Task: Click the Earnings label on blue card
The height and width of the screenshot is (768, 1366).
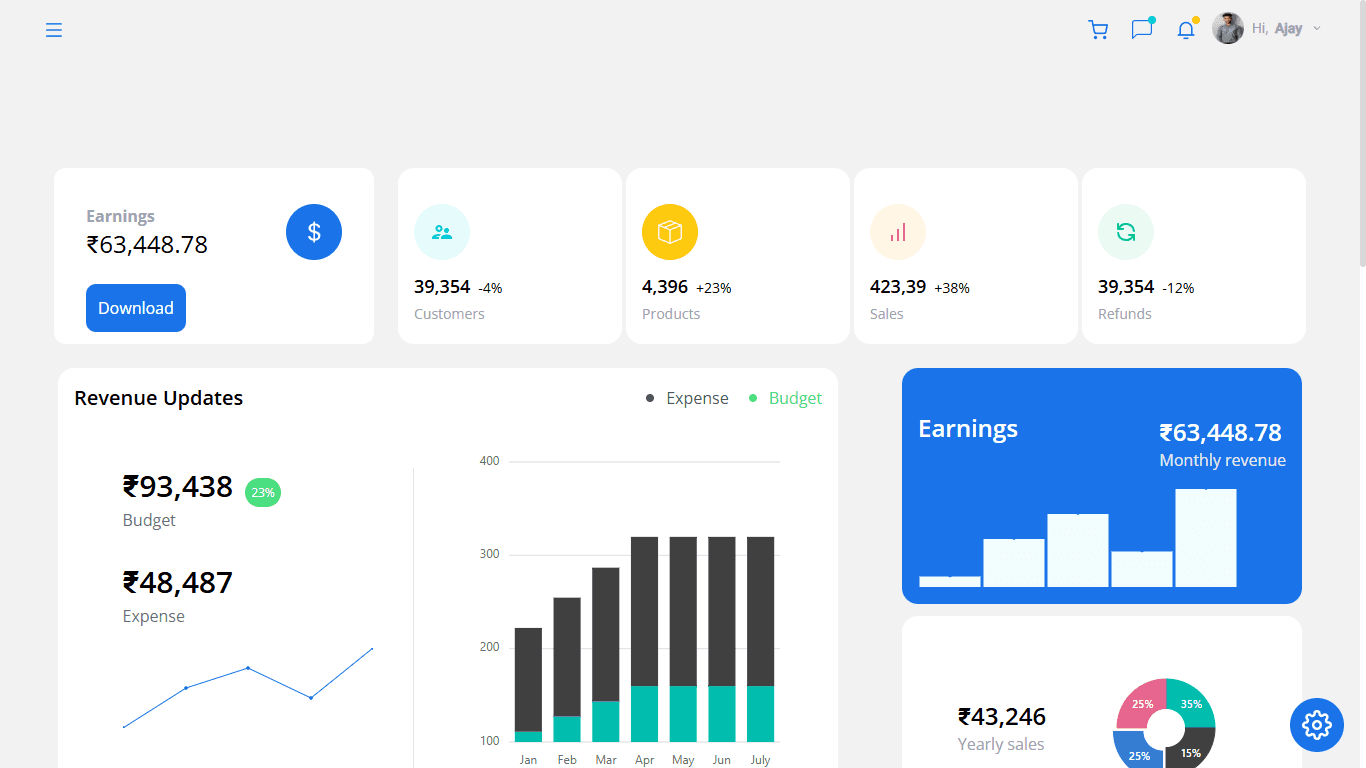Action: click(x=967, y=428)
